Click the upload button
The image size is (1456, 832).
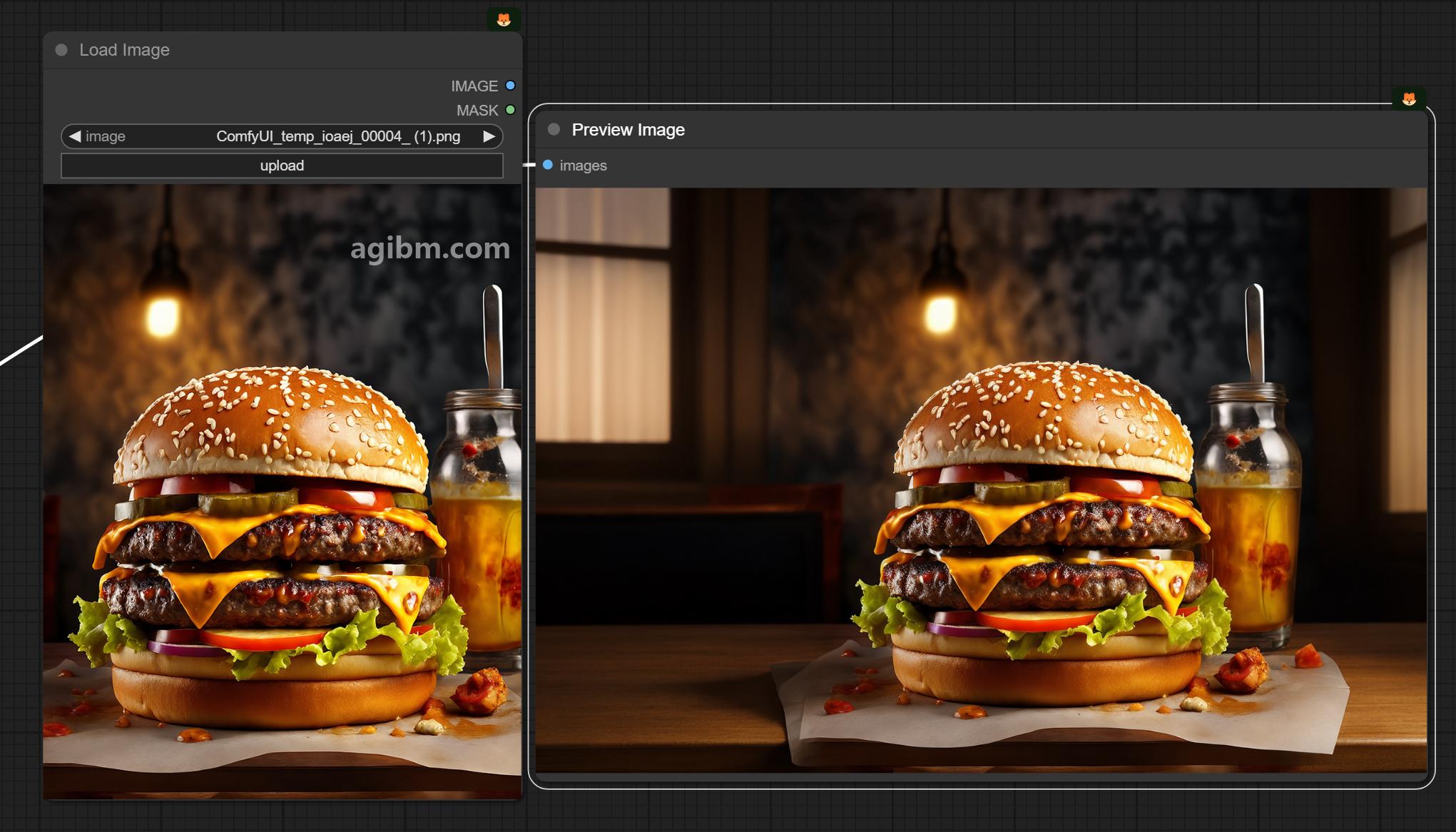coord(282,166)
